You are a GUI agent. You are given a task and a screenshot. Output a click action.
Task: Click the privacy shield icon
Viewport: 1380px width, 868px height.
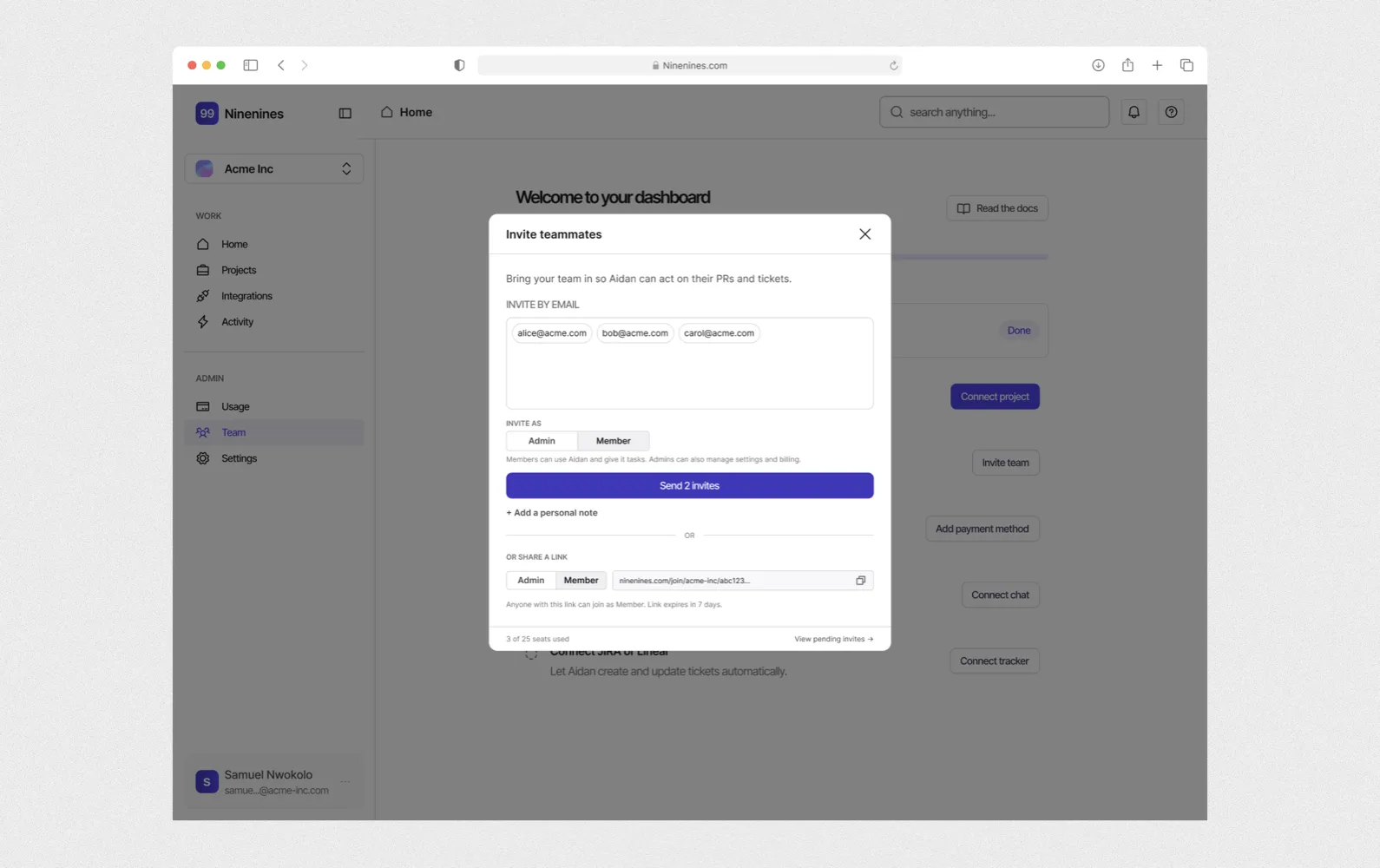click(459, 65)
